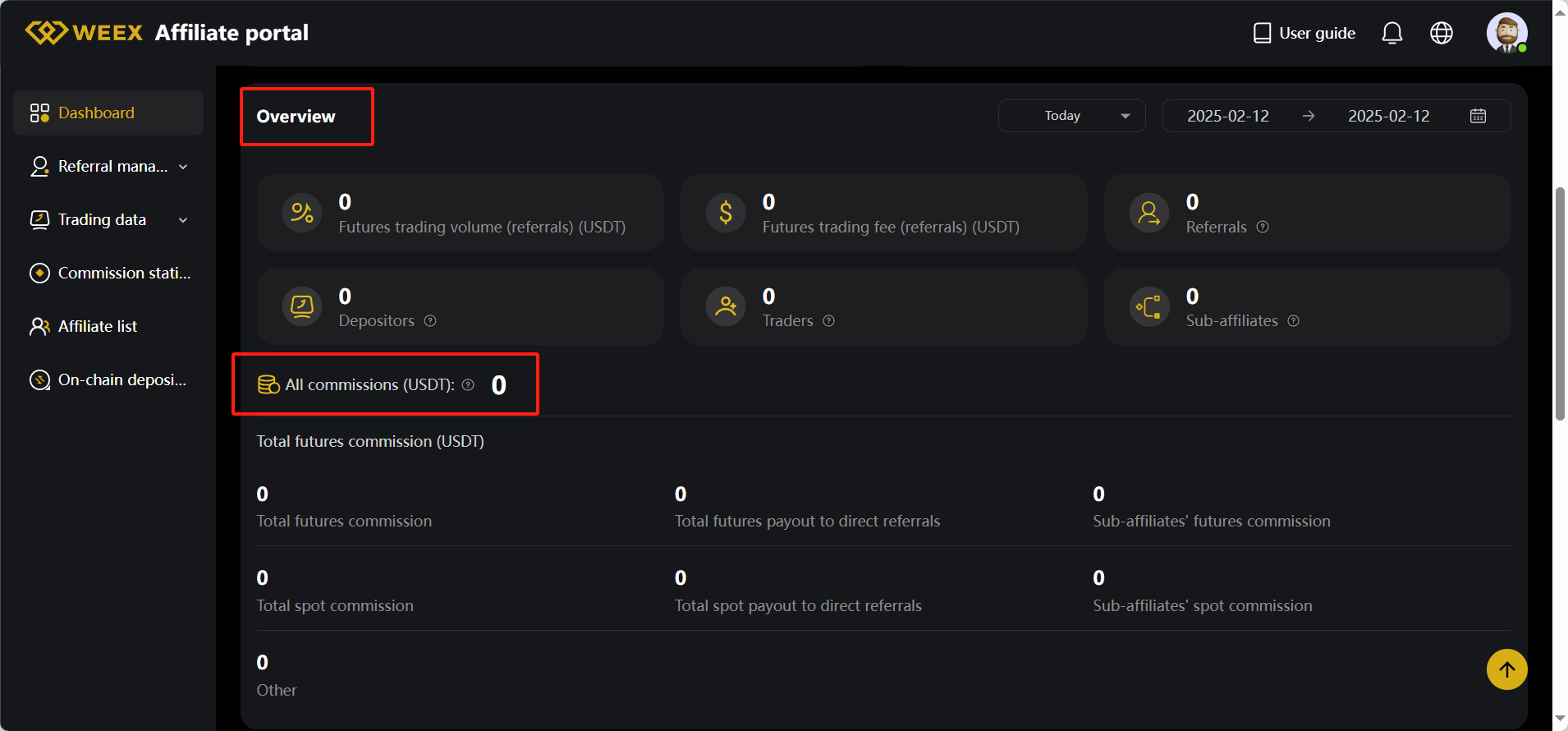This screenshot has width=1568, height=731.
Task: Click the help icon beside Referrals
Action: [1263, 227]
